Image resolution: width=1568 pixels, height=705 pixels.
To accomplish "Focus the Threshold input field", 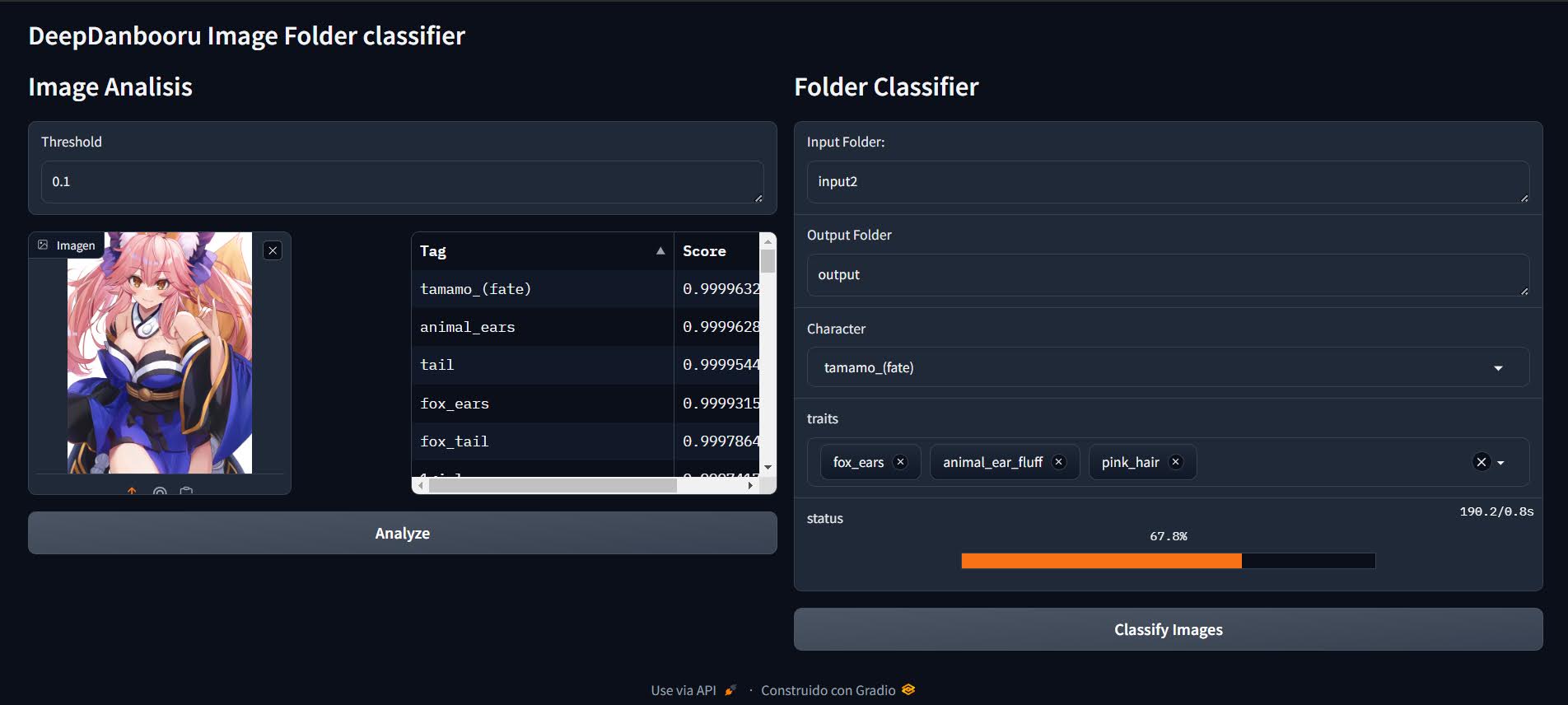I will click(x=403, y=182).
